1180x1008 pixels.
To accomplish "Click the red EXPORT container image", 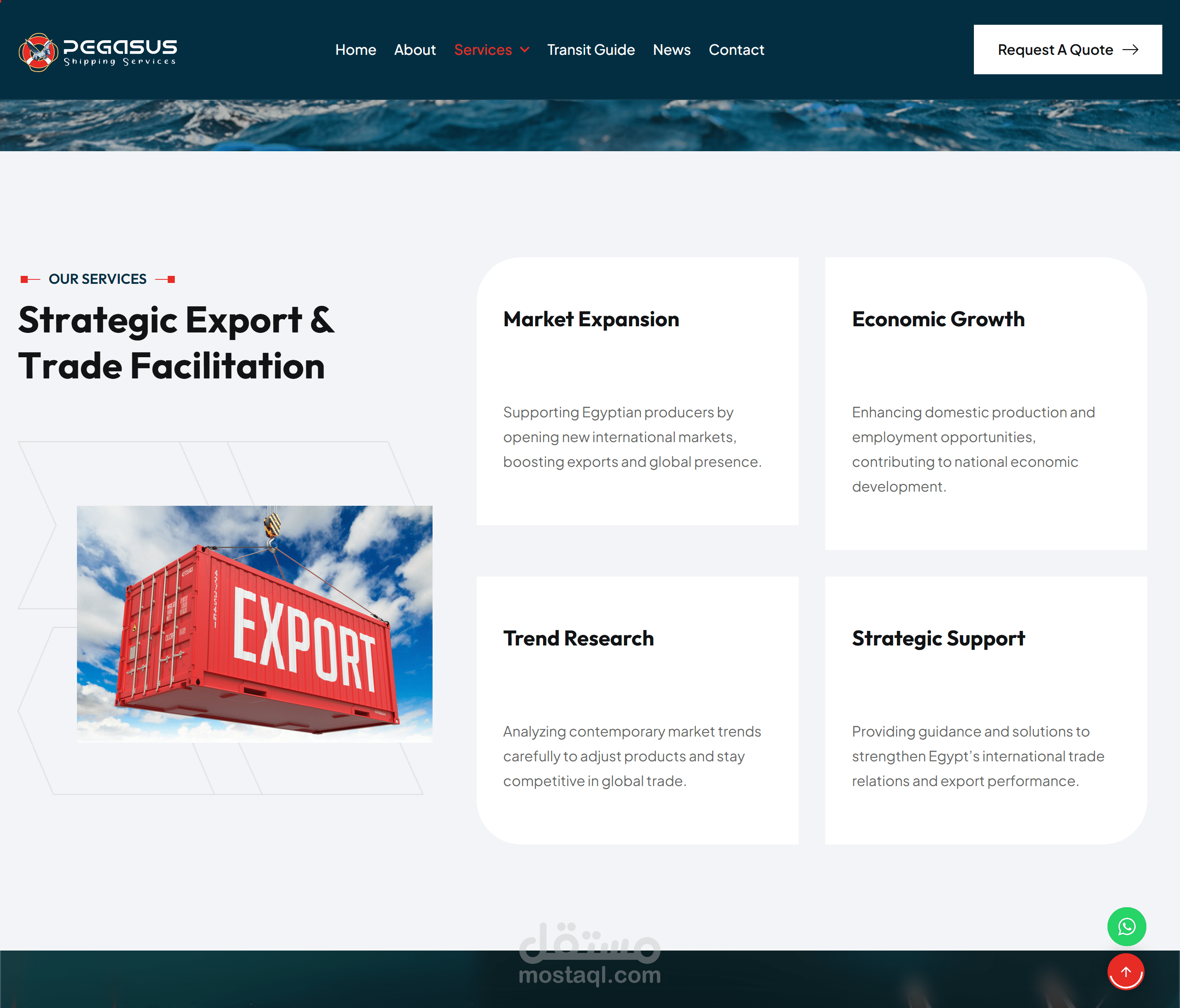I will 255,623.
